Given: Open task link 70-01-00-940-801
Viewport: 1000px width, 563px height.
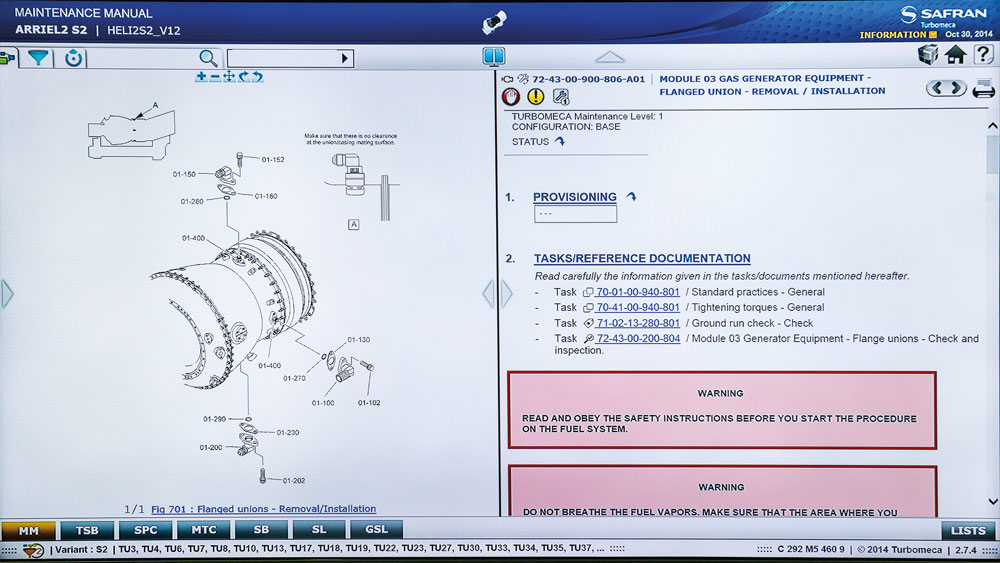Looking at the screenshot, I should 638,292.
